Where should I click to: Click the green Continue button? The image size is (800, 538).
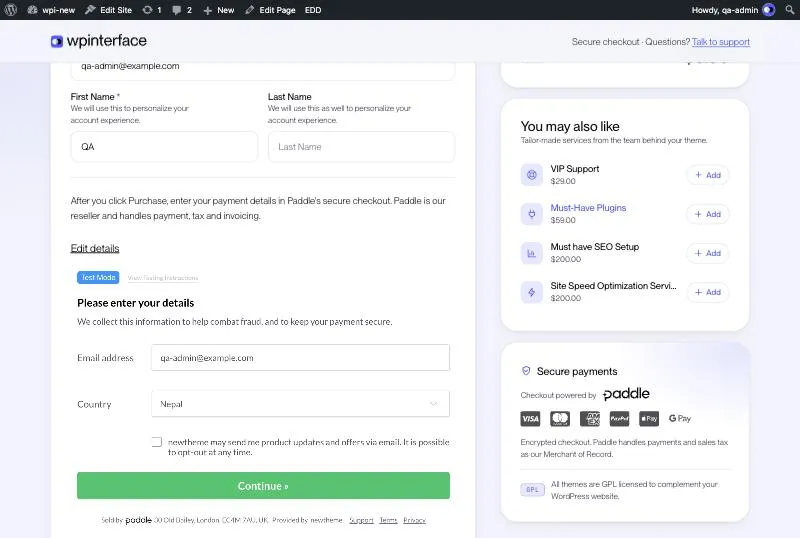pyautogui.click(x=263, y=485)
